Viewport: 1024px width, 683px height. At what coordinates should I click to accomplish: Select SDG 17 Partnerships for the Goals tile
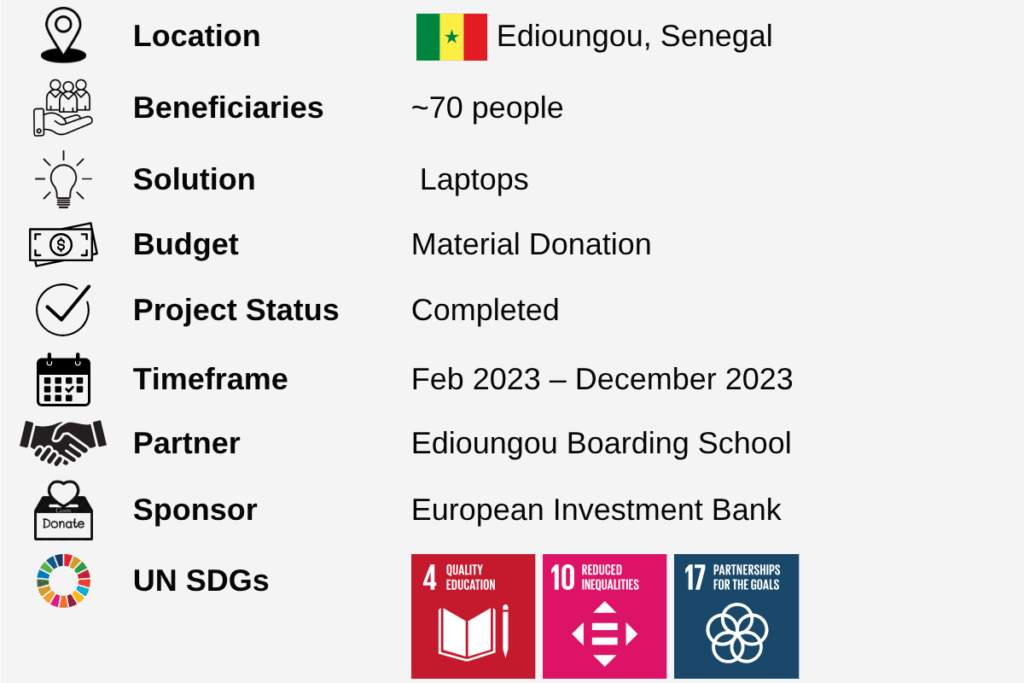[x=736, y=616]
